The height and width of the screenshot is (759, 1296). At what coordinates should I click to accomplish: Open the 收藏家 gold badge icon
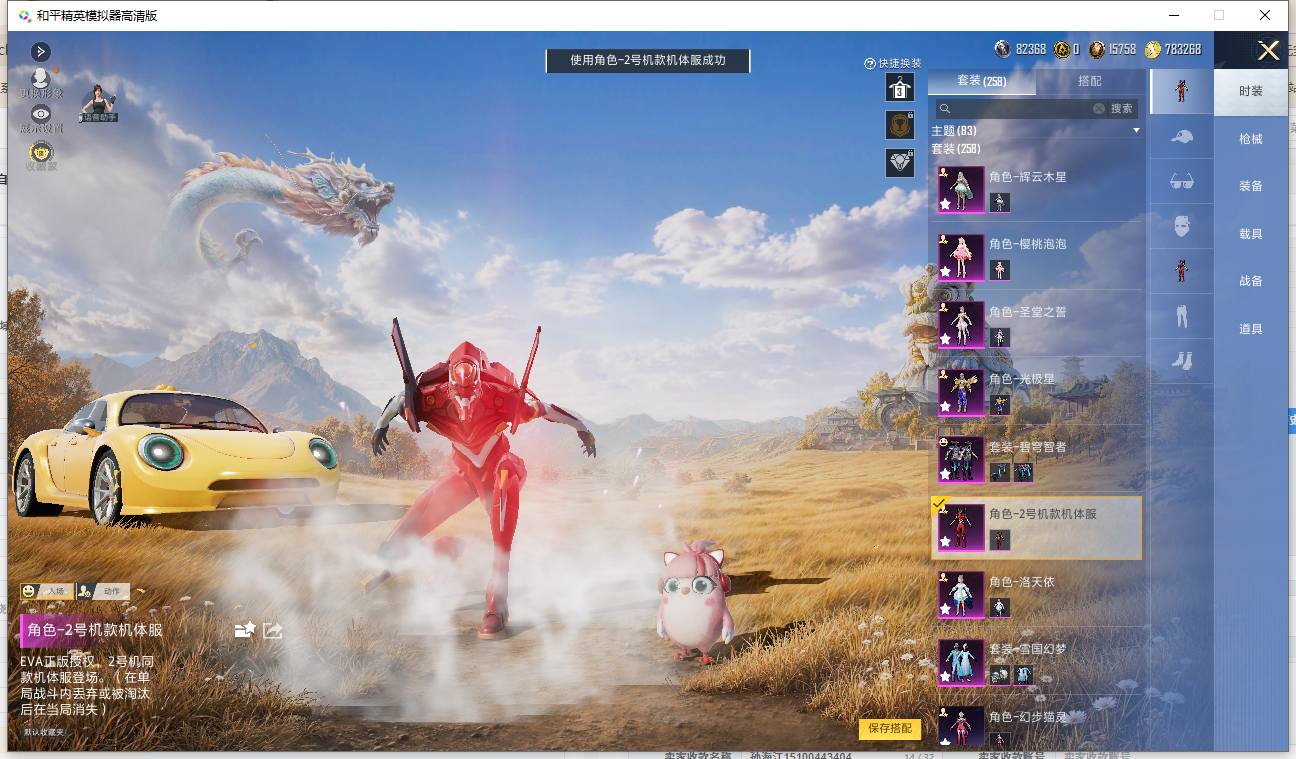(41, 152)
